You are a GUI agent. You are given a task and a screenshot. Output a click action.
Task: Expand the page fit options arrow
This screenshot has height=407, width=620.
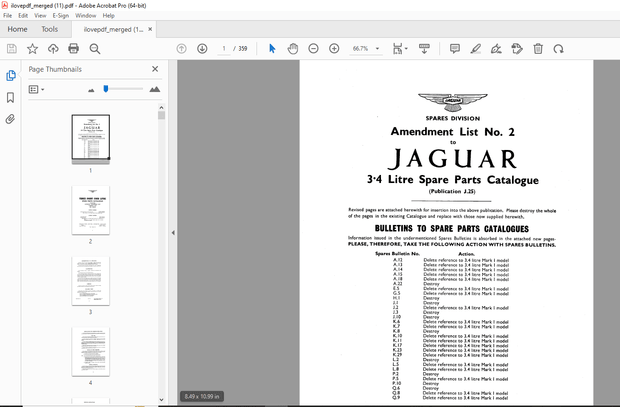click(406, 49)
